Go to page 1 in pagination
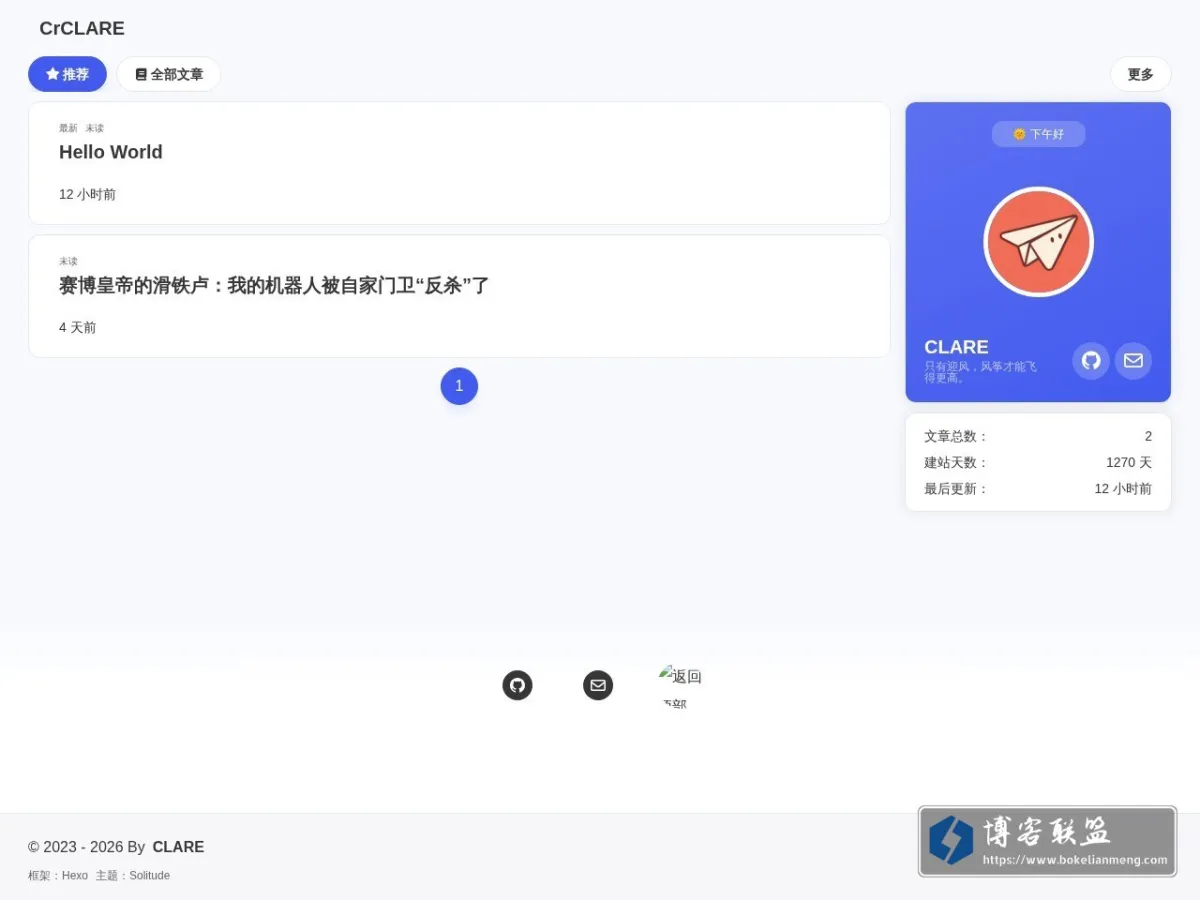 click(459, 386)
